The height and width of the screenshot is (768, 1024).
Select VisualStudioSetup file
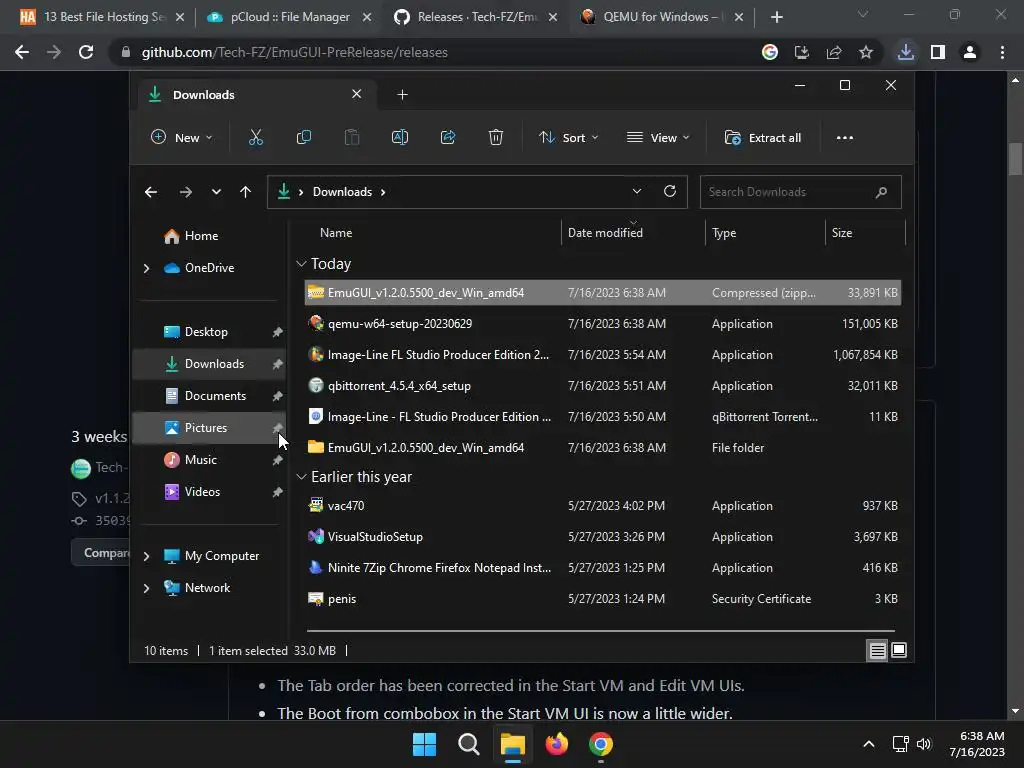pyautogui.click(x=603, y=537)
